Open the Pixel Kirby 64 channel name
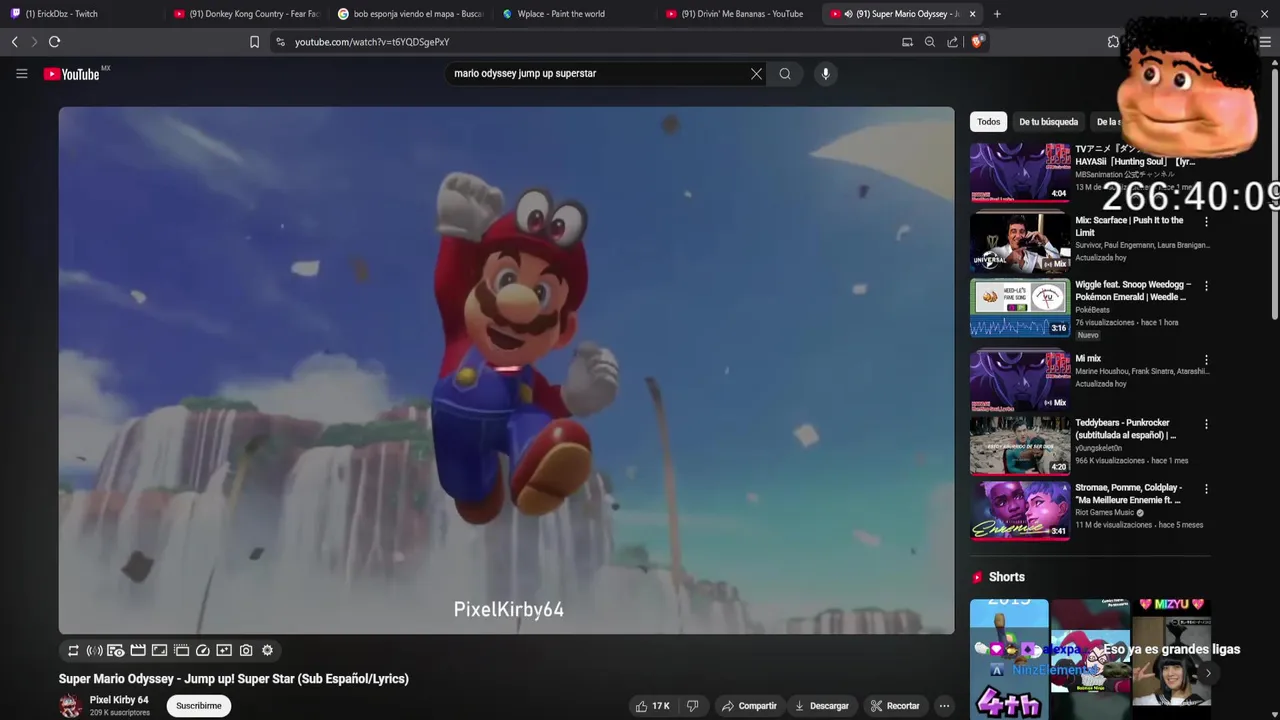Screen dimensions: 1280x720 (x=119, y=700)
